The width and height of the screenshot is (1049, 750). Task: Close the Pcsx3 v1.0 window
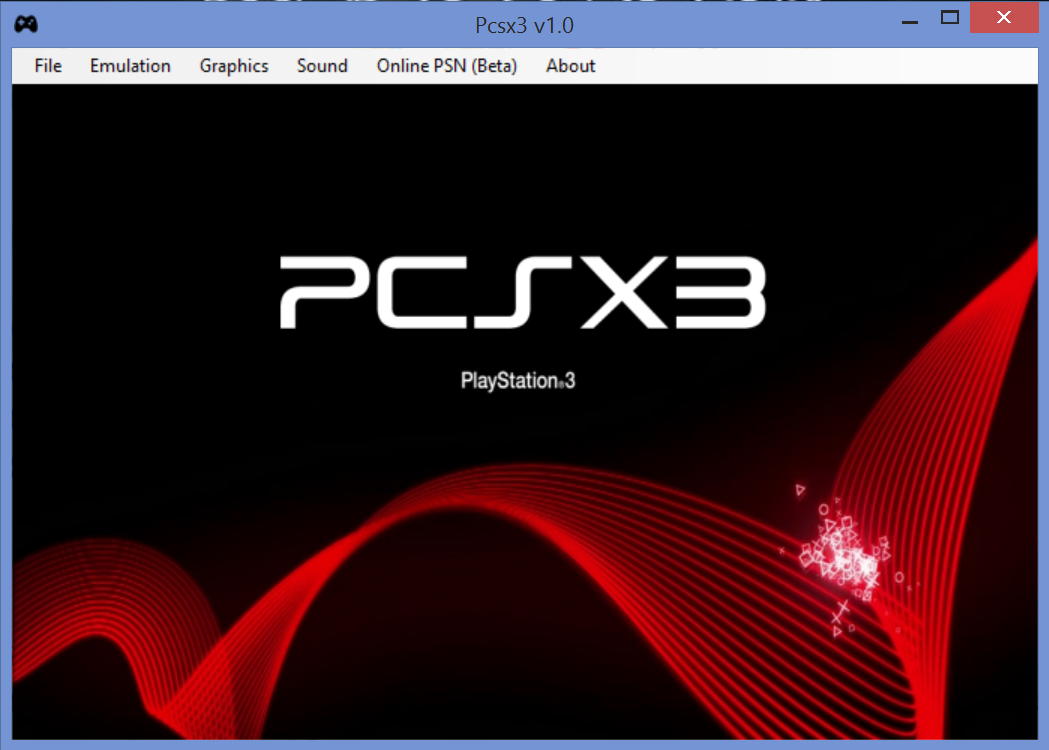1004,17
